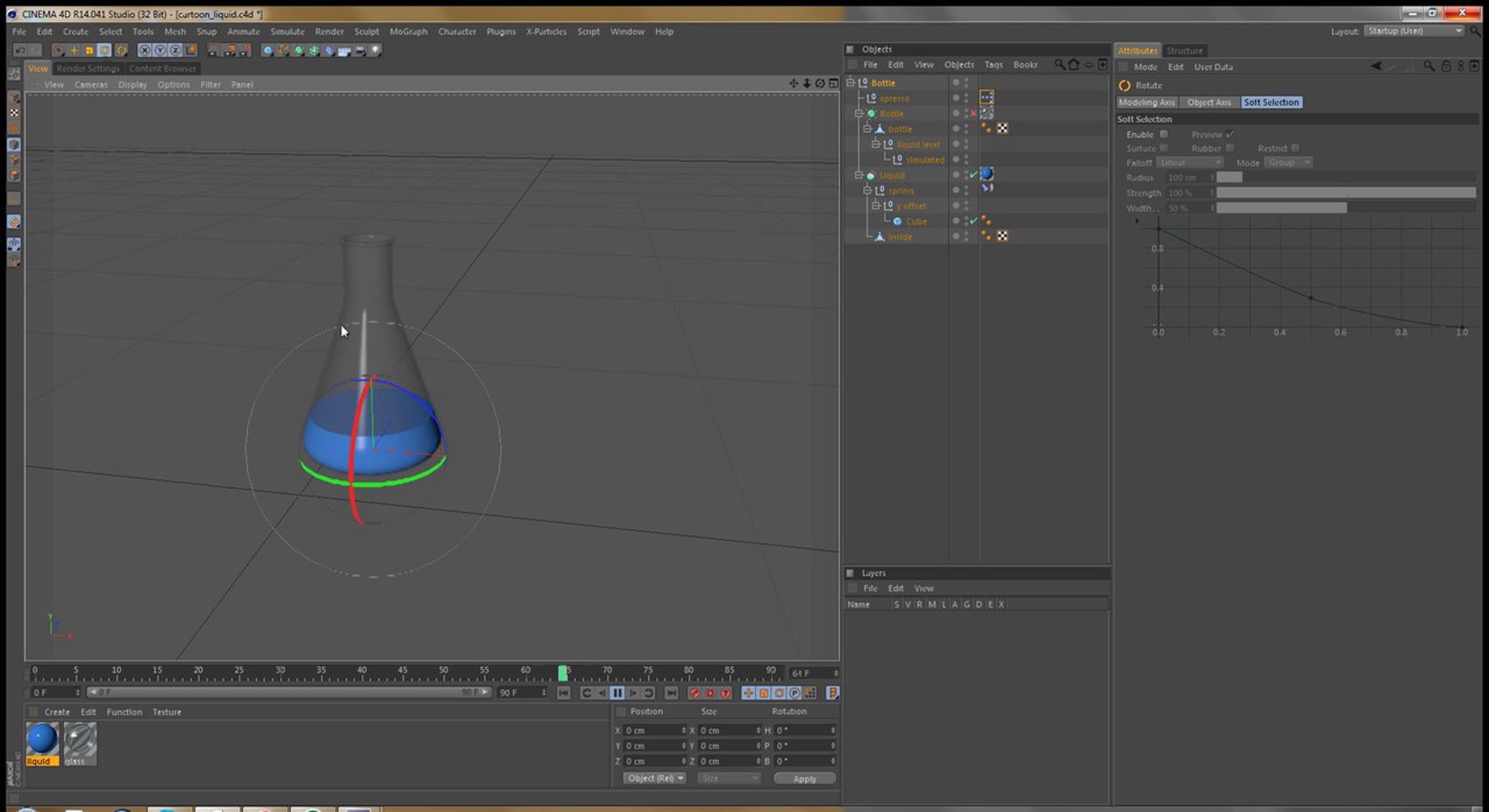This screenshot has width=1489, height=812.
Task: Click the Width slider bar
Action: [1346, 208]
